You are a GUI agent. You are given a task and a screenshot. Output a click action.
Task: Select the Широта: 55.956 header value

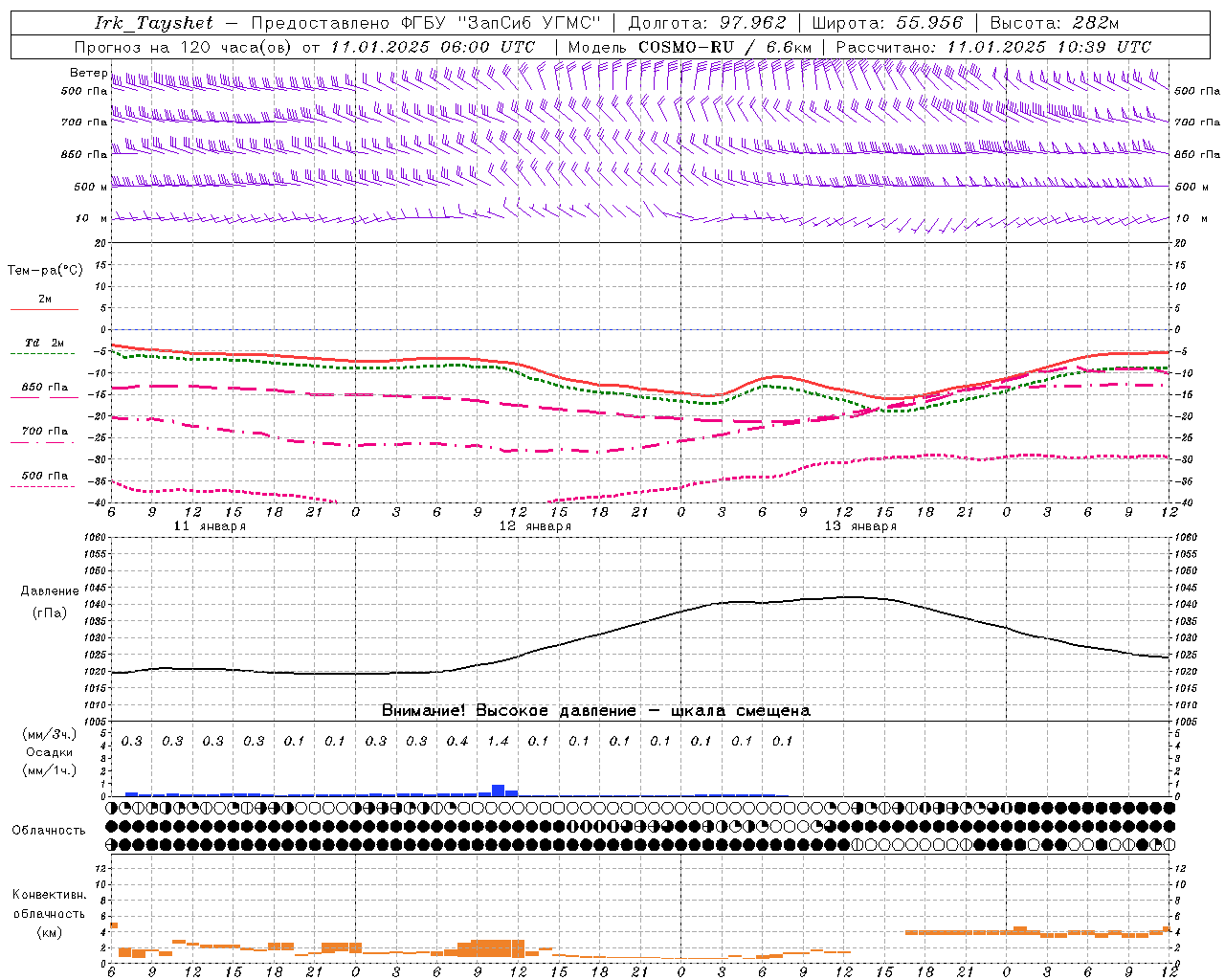pos(887,23)
